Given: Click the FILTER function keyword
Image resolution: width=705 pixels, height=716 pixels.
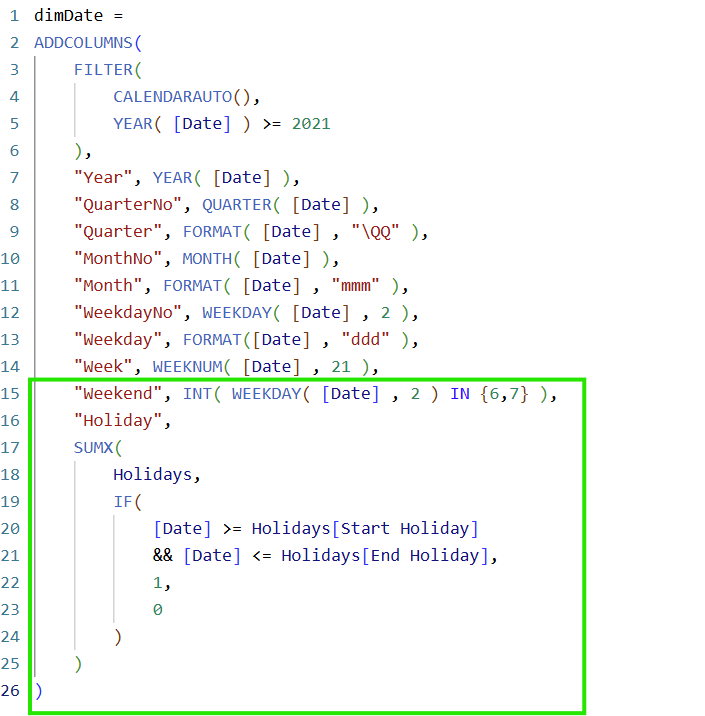Looking at the screenshot, I should tap(103, 70).
